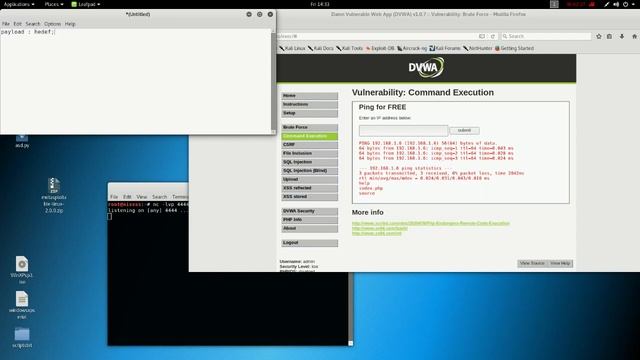Open the Options menu in Leafpad
This screenshot has width=640, height=360.
pyautogui.click(x=52, y=24)
